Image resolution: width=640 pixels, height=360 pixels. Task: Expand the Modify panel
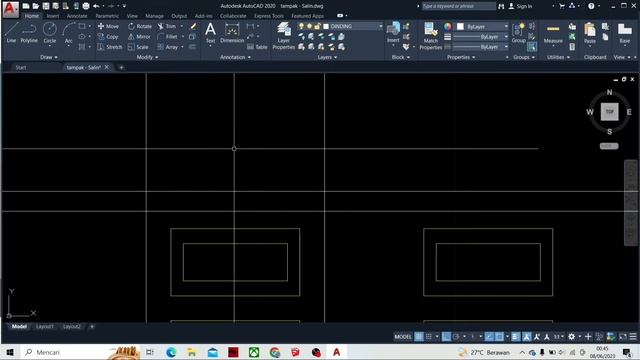[x=147, y=57]
